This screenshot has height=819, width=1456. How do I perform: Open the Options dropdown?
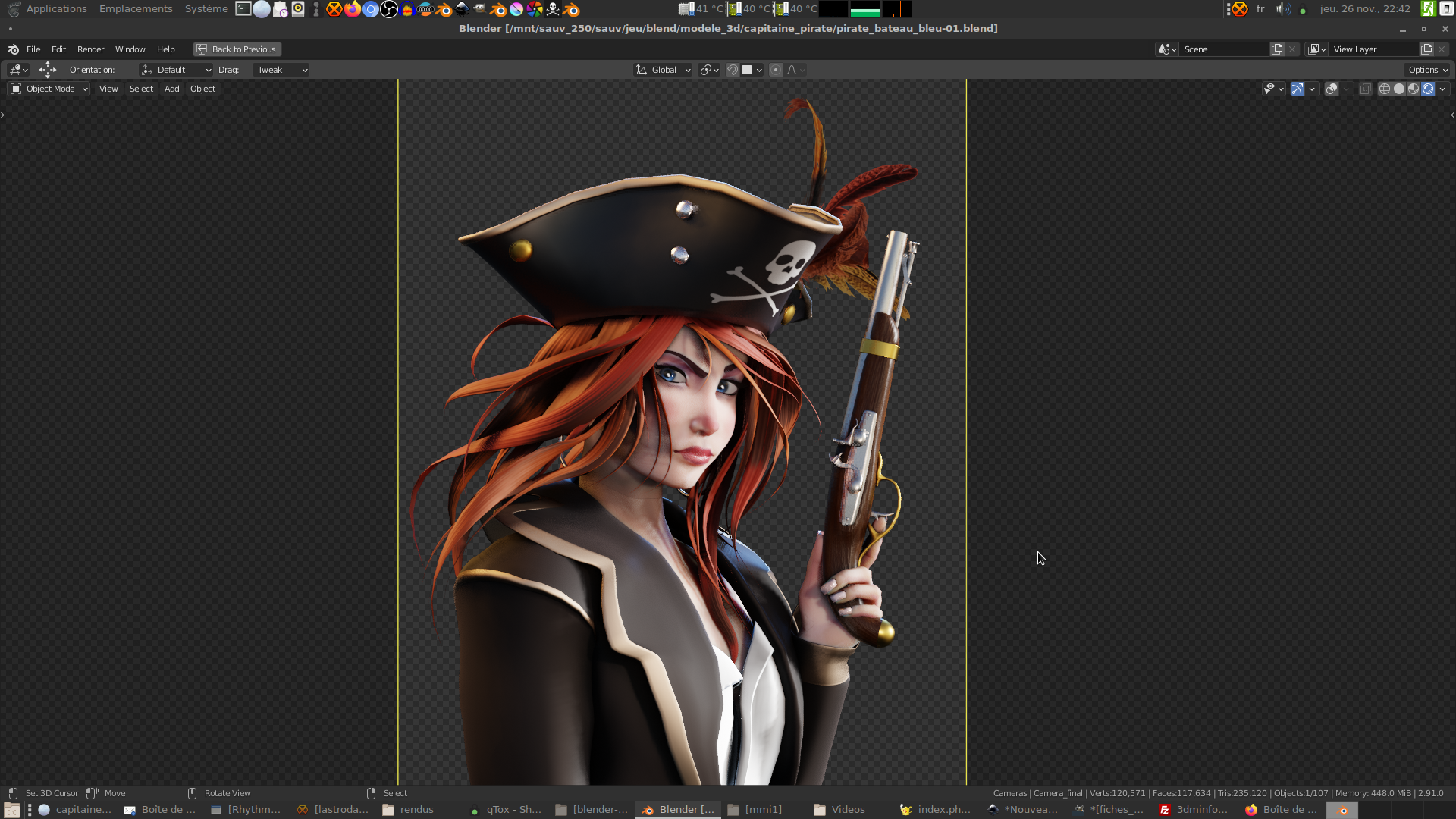click(1428, 70)
